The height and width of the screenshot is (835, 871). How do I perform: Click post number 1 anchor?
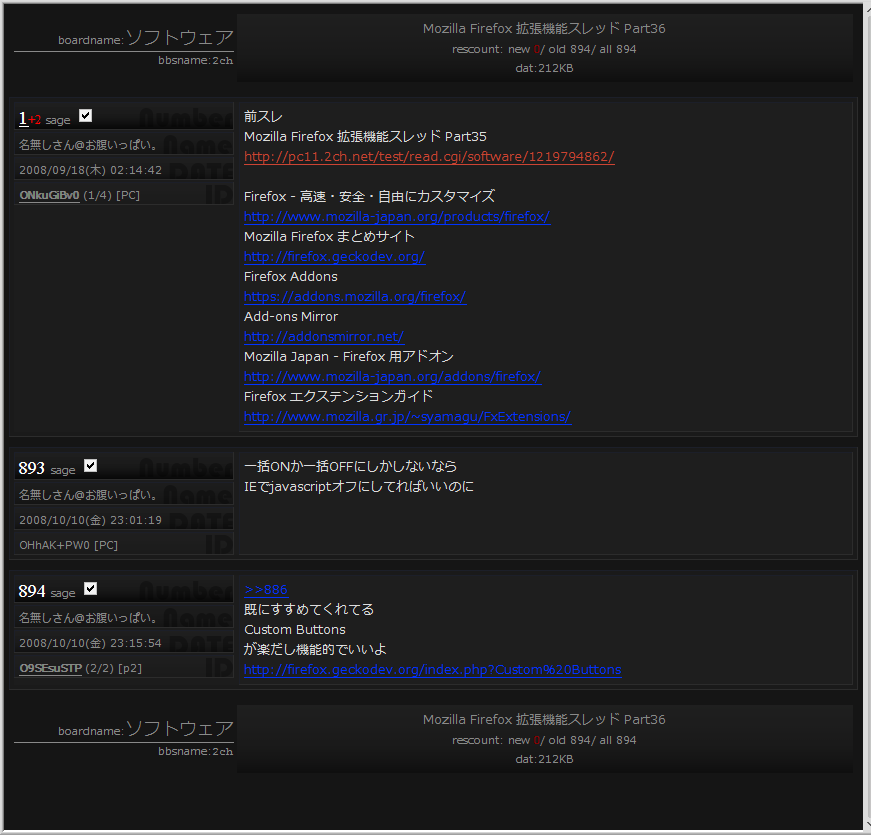pos(23,118)
